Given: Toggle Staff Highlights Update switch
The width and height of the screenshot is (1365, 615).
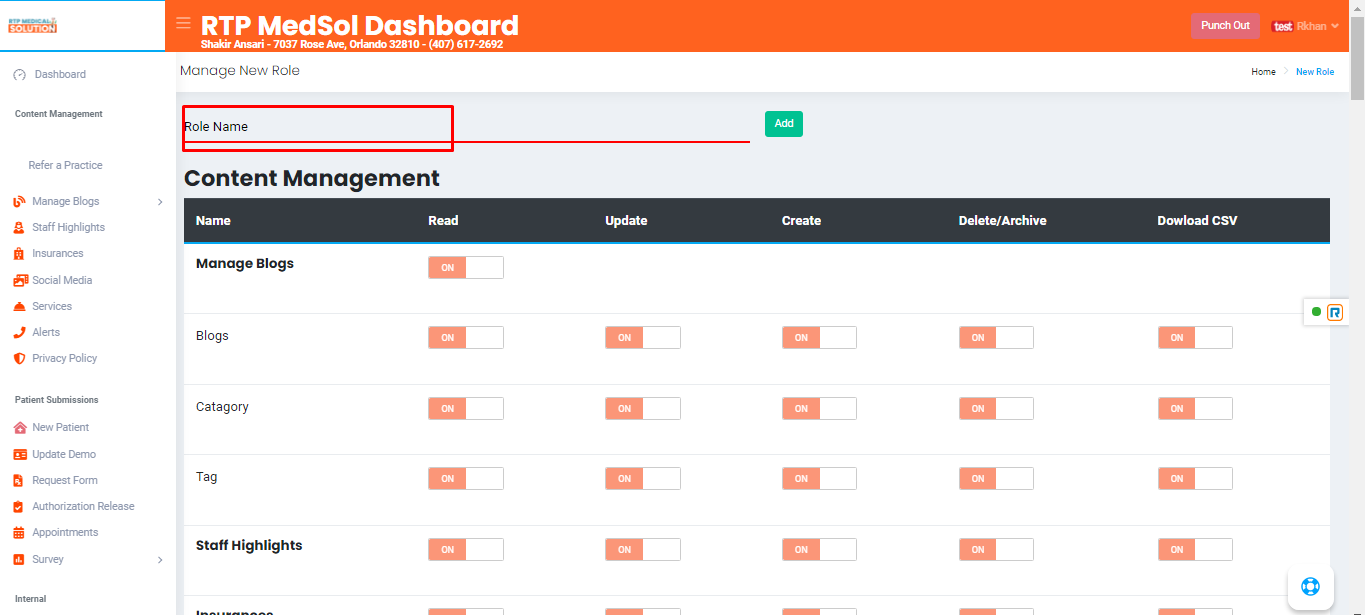Looking at the screenshot, I should (x=643, y=549).
